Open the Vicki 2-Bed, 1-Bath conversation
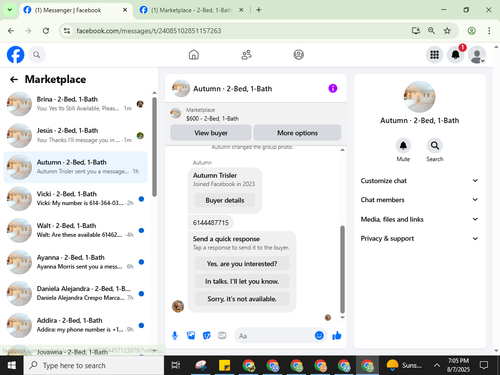 75,199
